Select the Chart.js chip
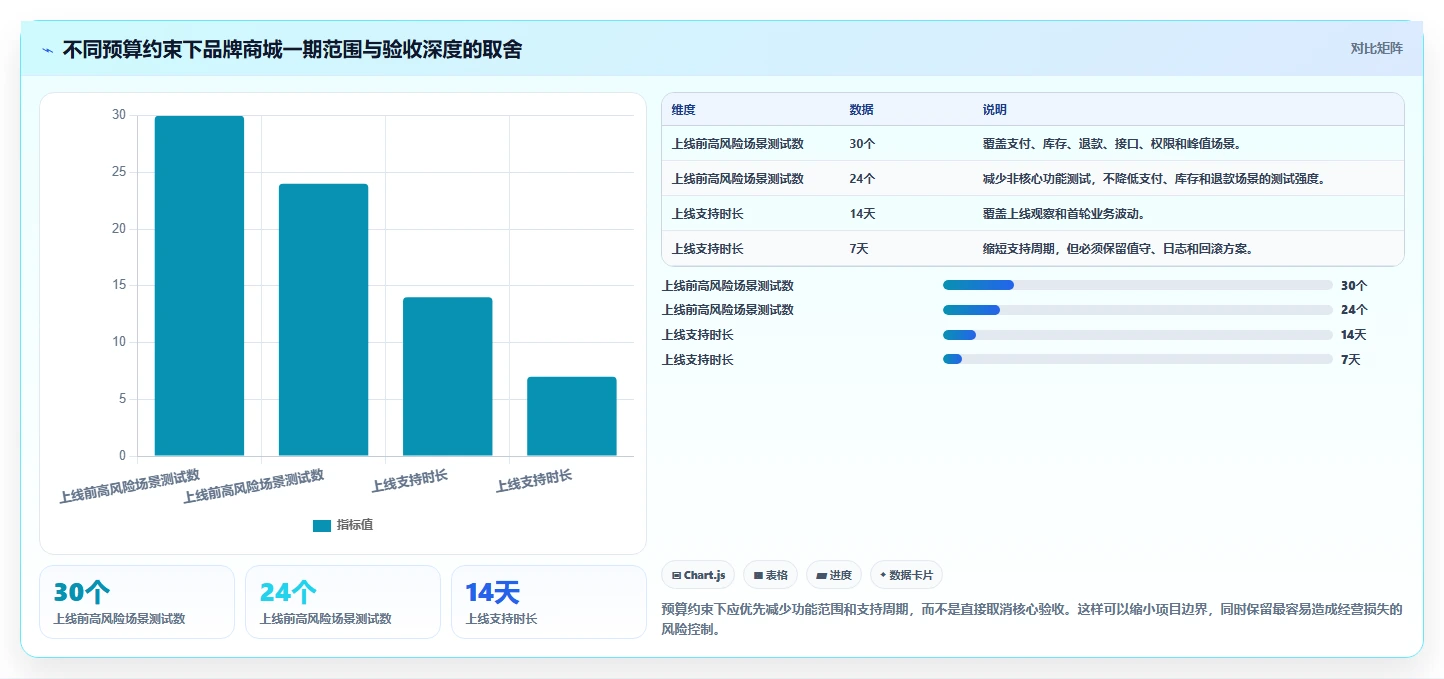Viewport: 1444px width, 679px height. [698, 575]
